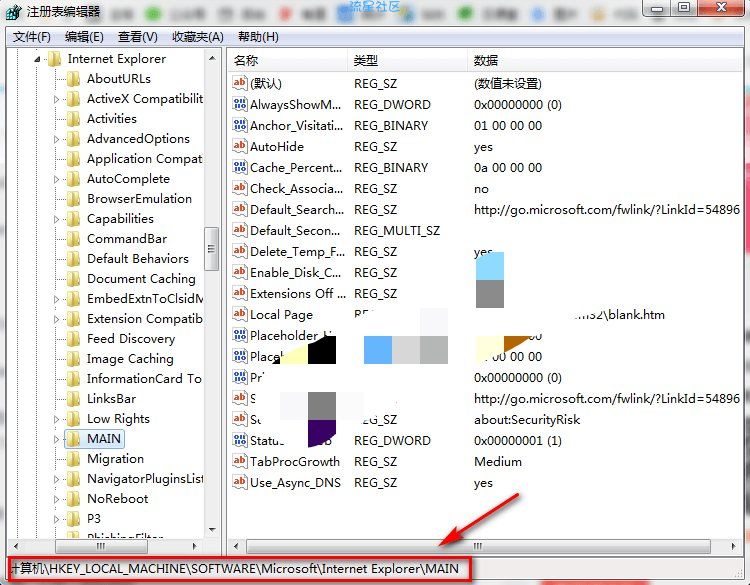
Task: Click the Default_Search... string value icon
Action: pos(240,209)
